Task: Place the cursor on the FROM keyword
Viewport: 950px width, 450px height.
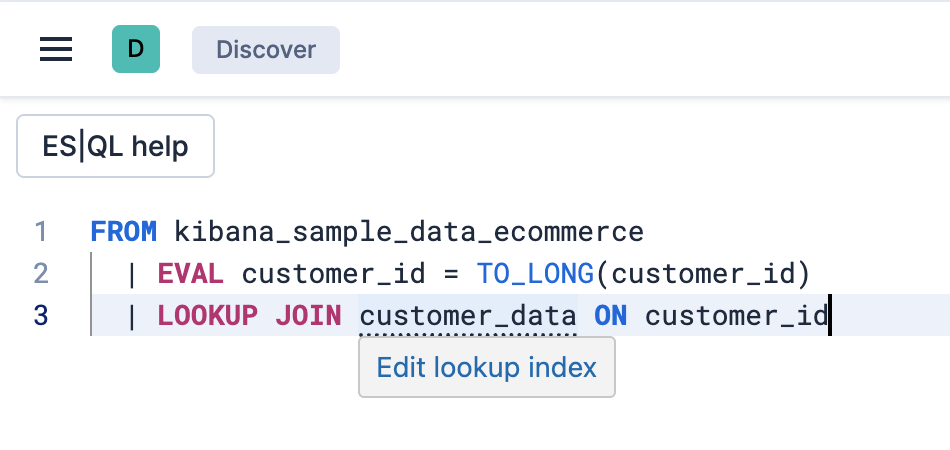Action: (123, 233)
